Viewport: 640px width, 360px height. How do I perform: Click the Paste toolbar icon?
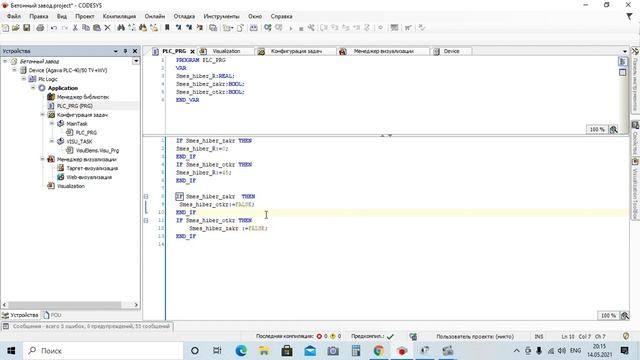click(97, 28)
